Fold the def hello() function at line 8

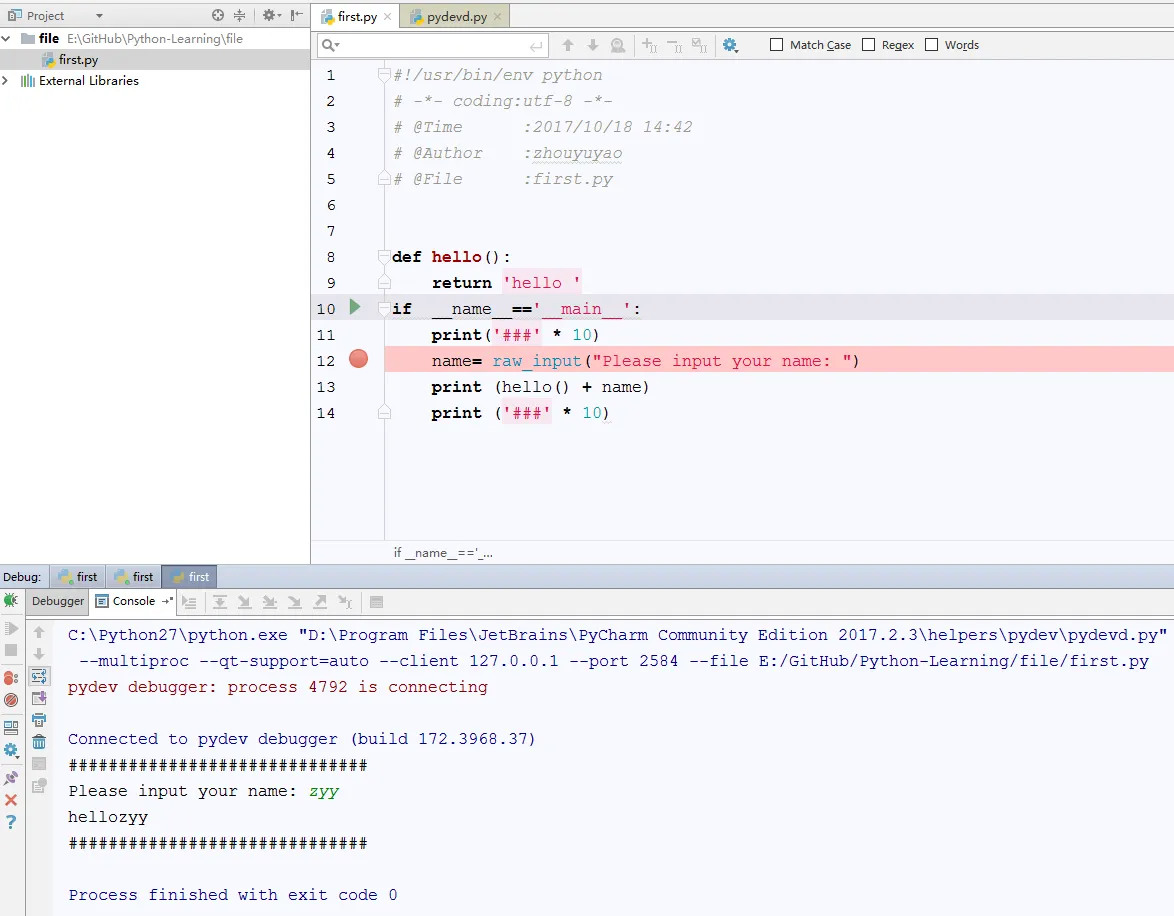pos(384,256)
